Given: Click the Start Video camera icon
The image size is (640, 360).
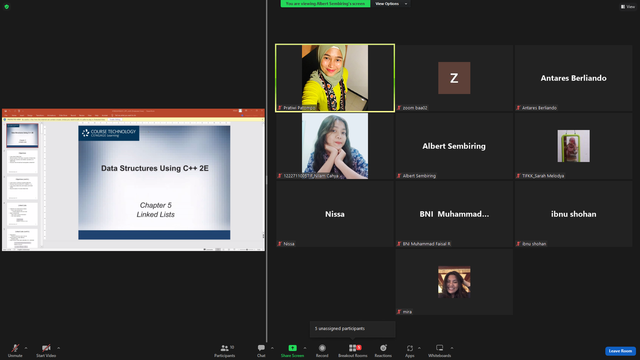Looking at the screenshot, I should click(46, 348).
